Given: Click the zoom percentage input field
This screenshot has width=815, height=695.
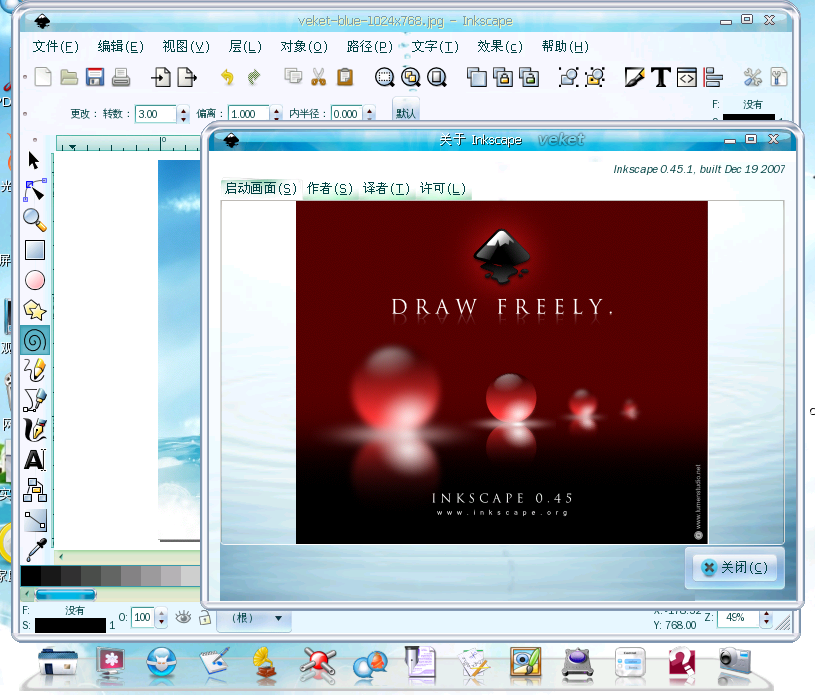Looking at the screenshot, I should [x=738, y=618].
